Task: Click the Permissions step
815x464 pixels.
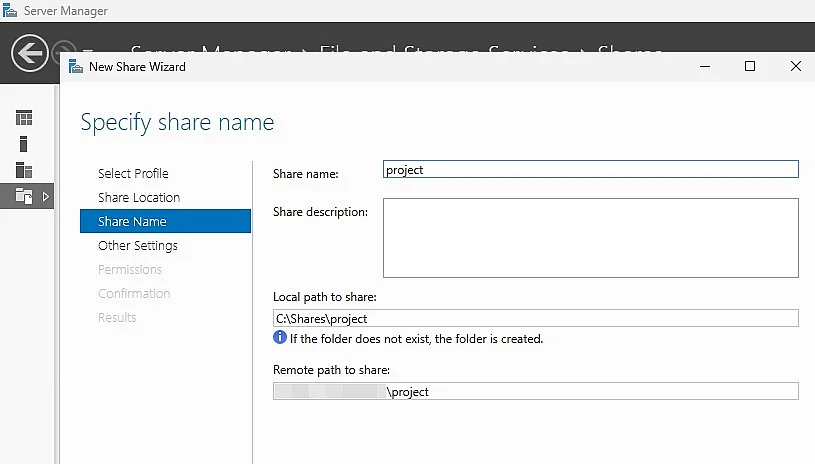Action: [130, 270]
